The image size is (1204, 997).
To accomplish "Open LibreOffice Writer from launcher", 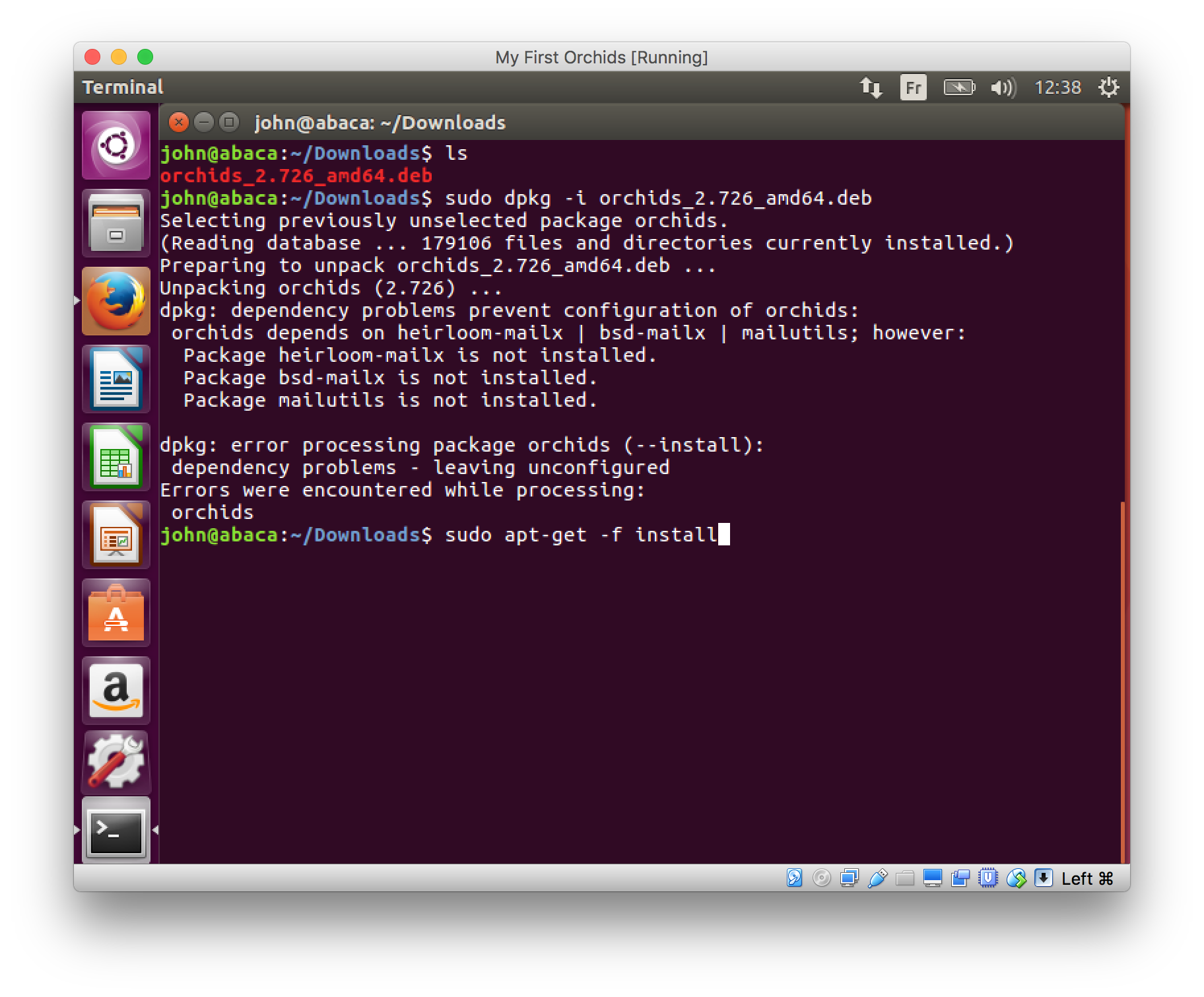I will [x=116, y=379].
